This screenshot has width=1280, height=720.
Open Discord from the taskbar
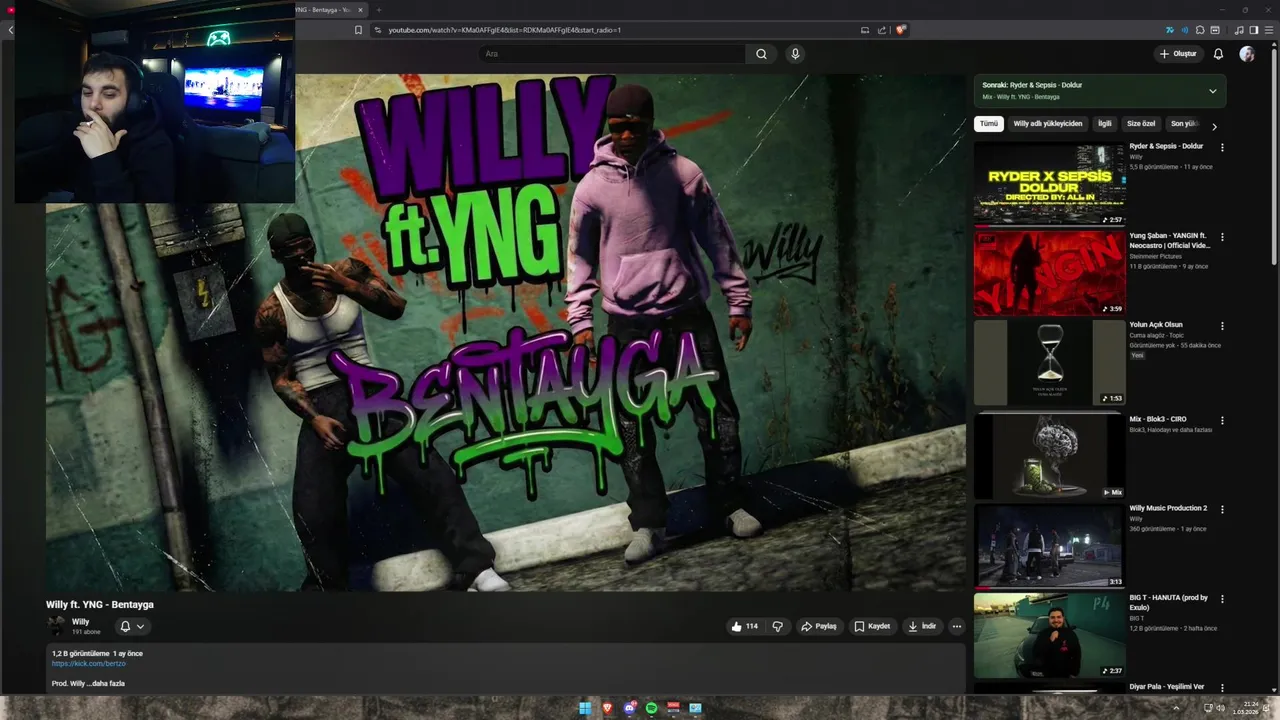click(629, 708)
